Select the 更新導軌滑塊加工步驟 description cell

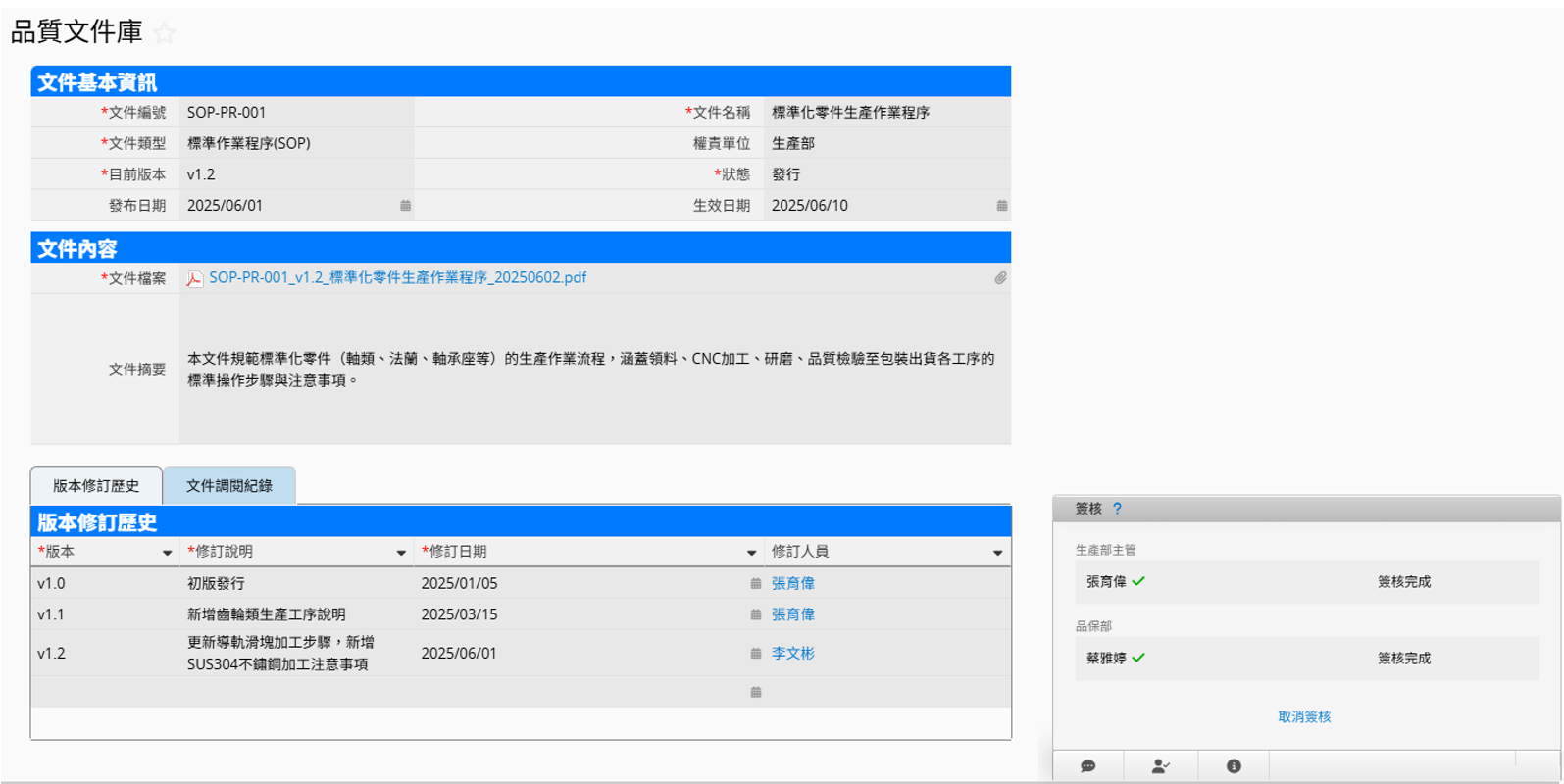pos(297,653)
